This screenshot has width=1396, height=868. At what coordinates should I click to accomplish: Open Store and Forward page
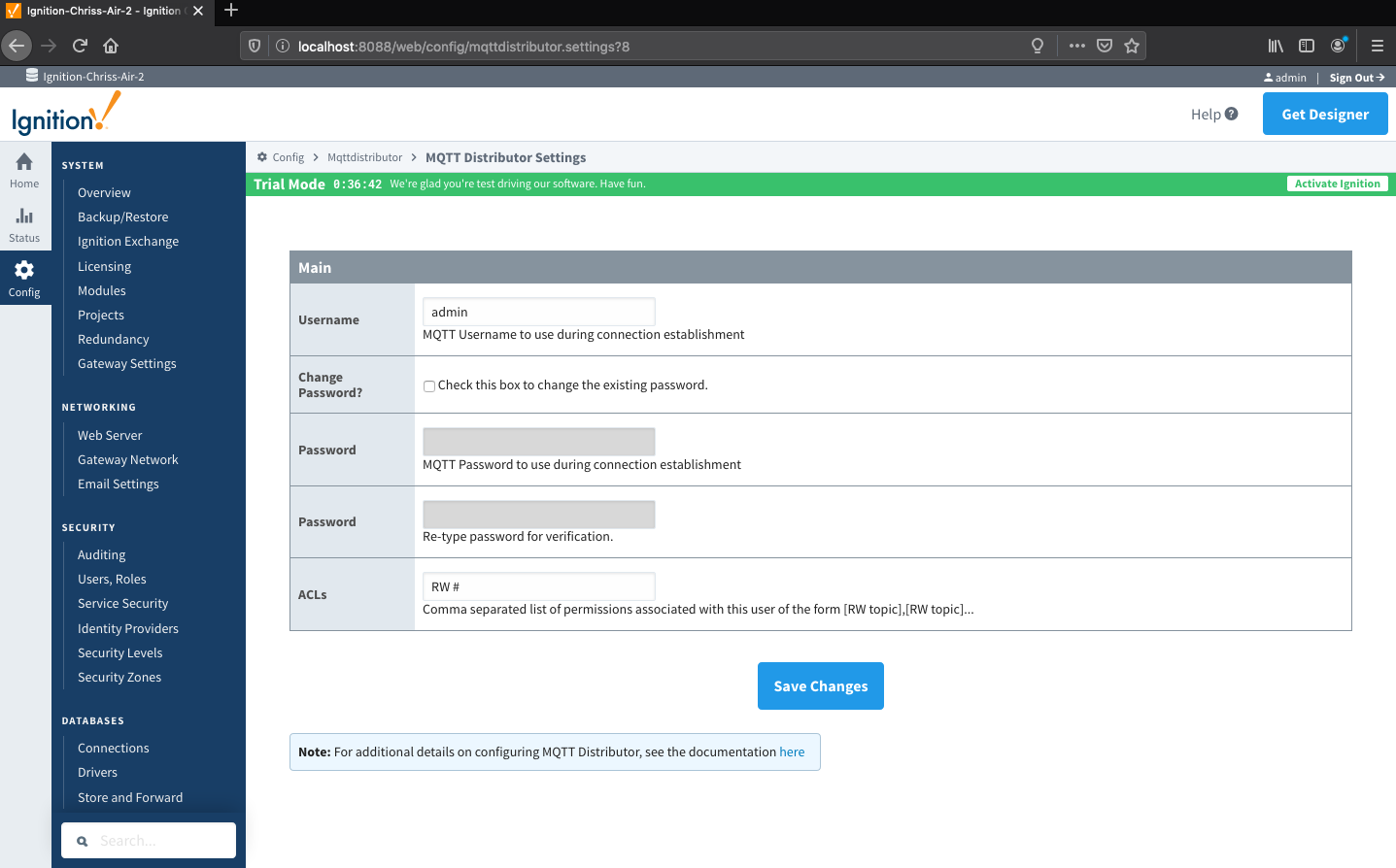point(129,797)
